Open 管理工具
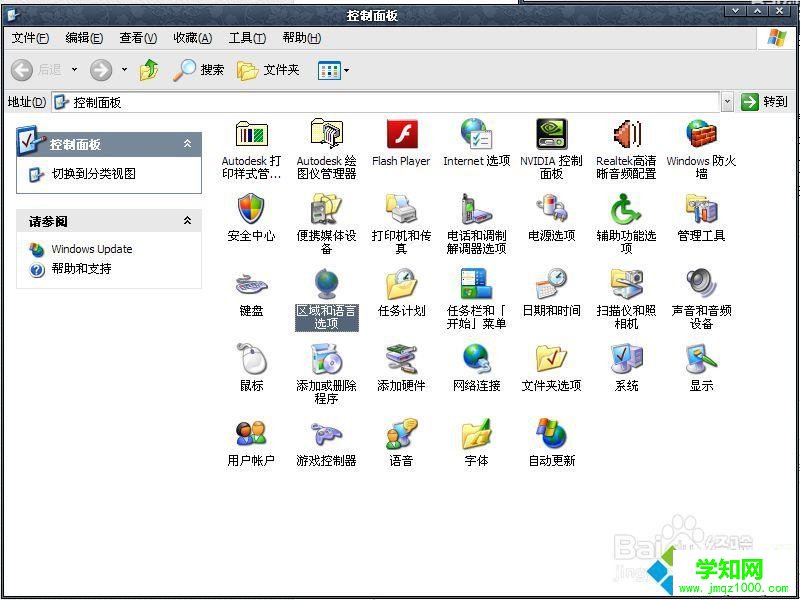This screenshot has height=600, width=800. (x=701, y=217)
